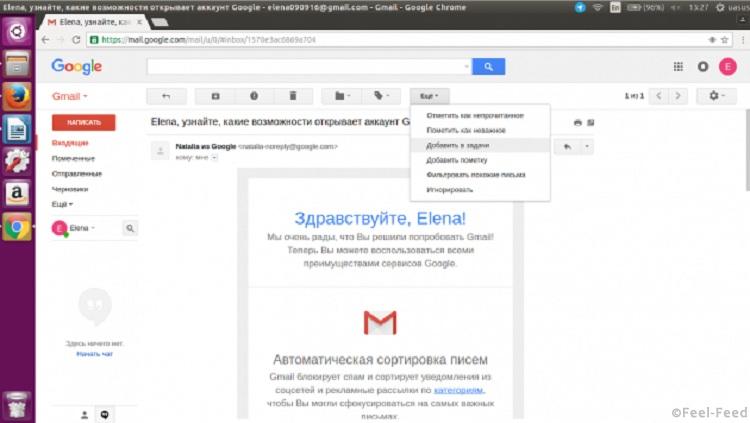The width and height of the screenshot is (750, 423).
Task: Switch to Hangouts conversations icon
Action: point(104,414)
